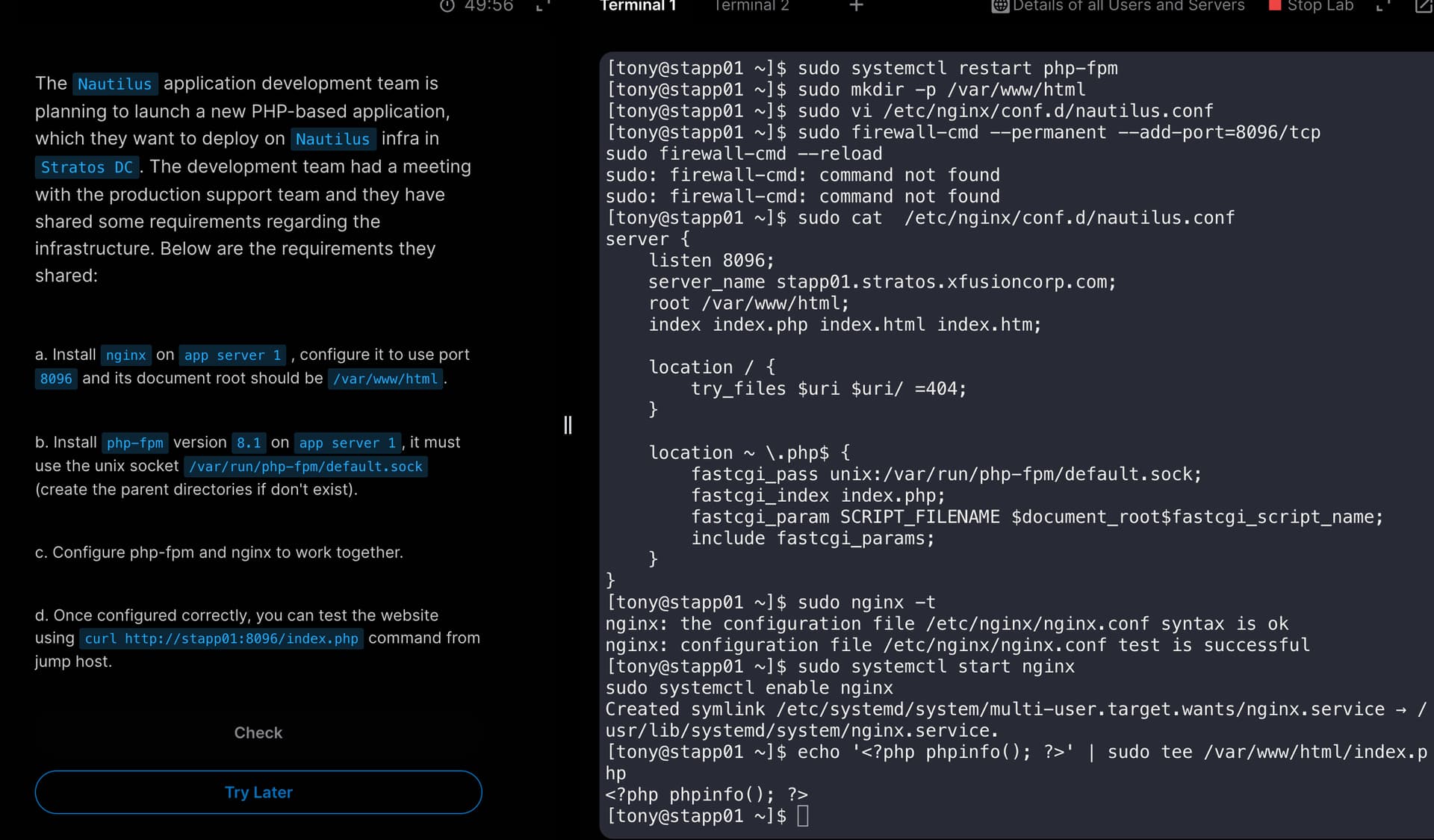Click the /var/run/php-fpm/default.sock path label
This screenshot has height=840, width=1434.
coord(305,467)
